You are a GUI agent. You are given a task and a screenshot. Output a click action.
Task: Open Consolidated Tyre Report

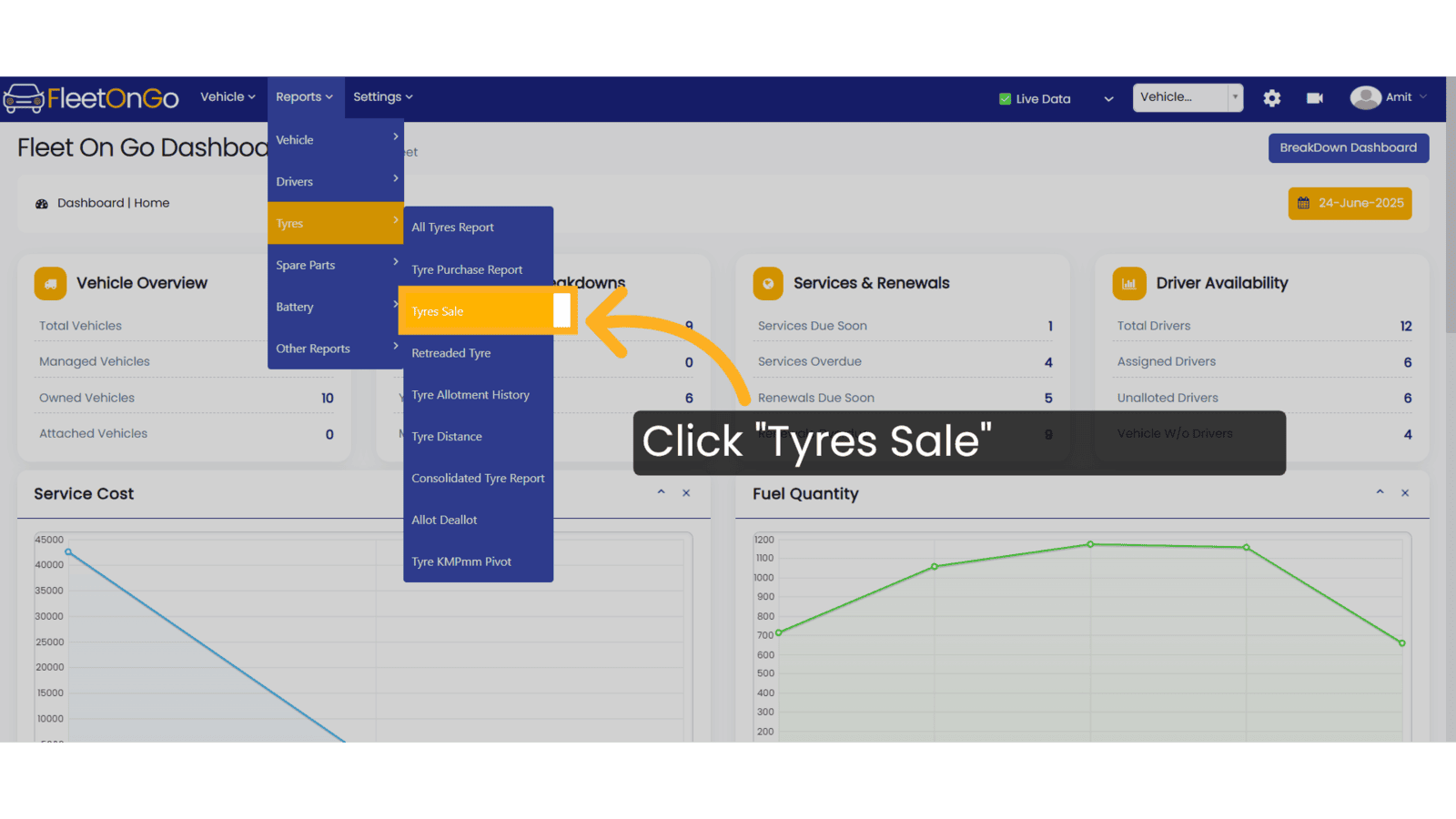(478, 479)
